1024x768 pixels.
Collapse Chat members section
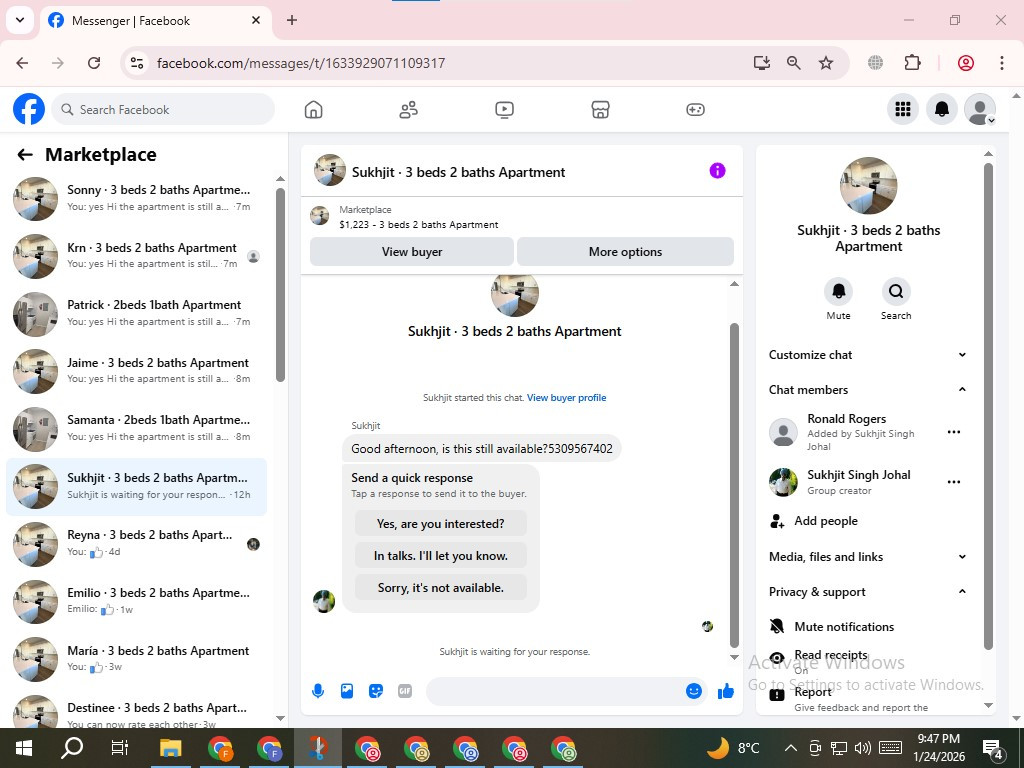(x=868, y=390)
